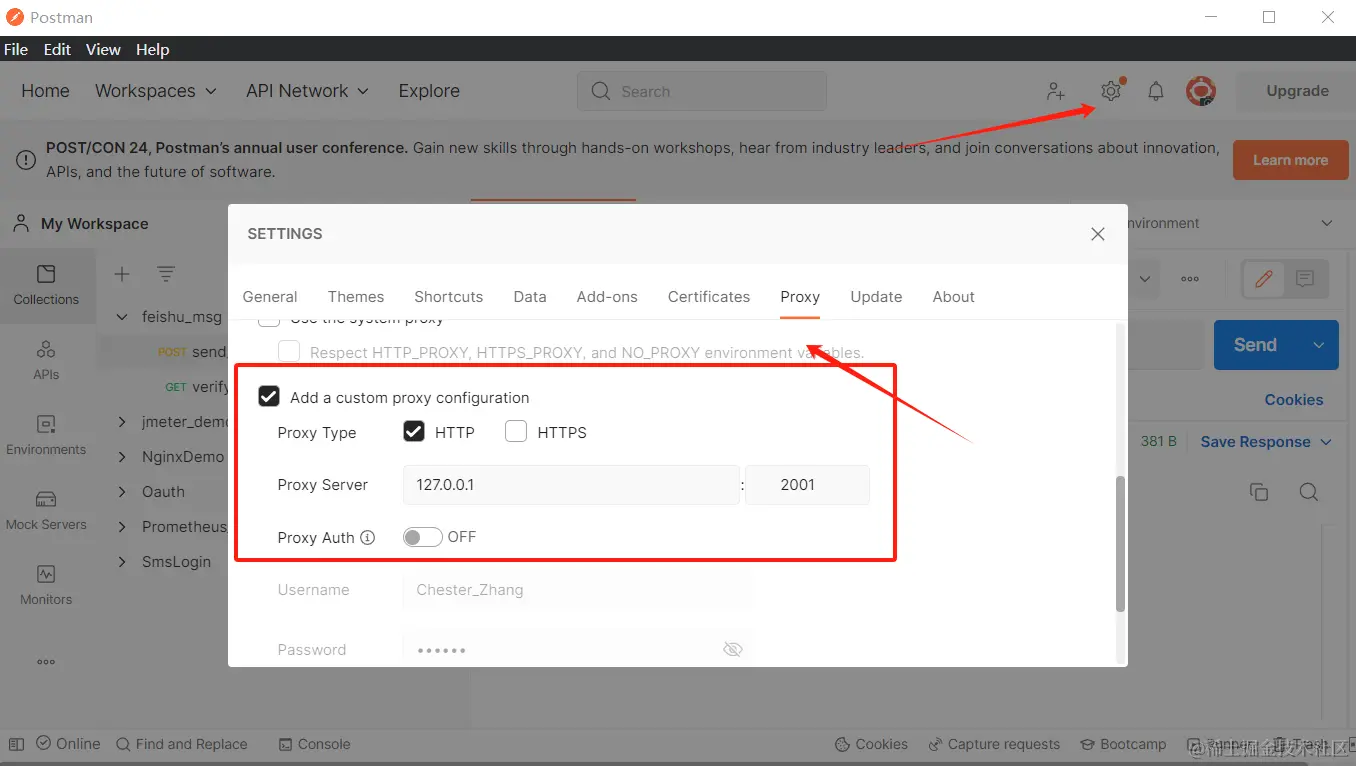Open Cookies in the status bar
The image size is (1356, 766).
(x=871, y=744)
